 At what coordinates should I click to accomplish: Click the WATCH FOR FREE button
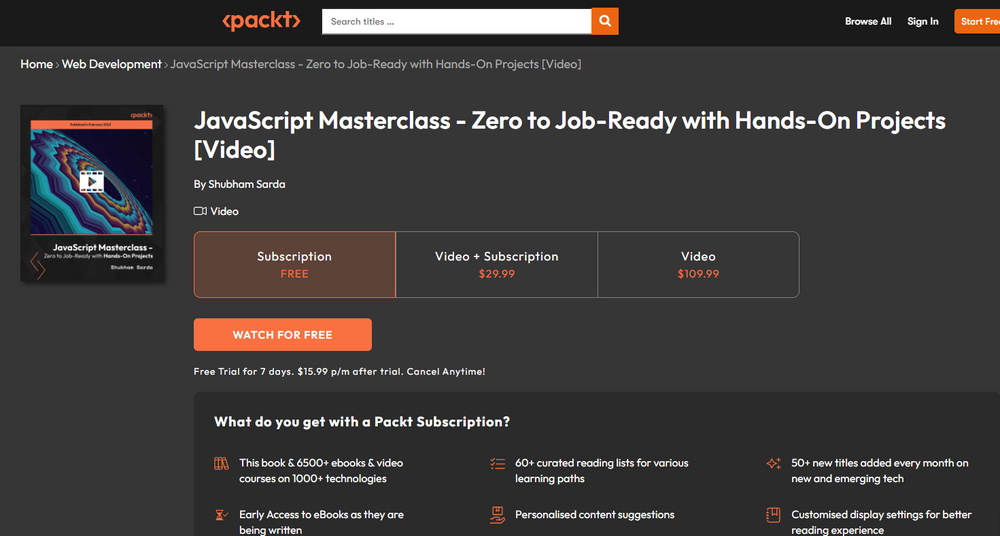(x=283, y=334)
